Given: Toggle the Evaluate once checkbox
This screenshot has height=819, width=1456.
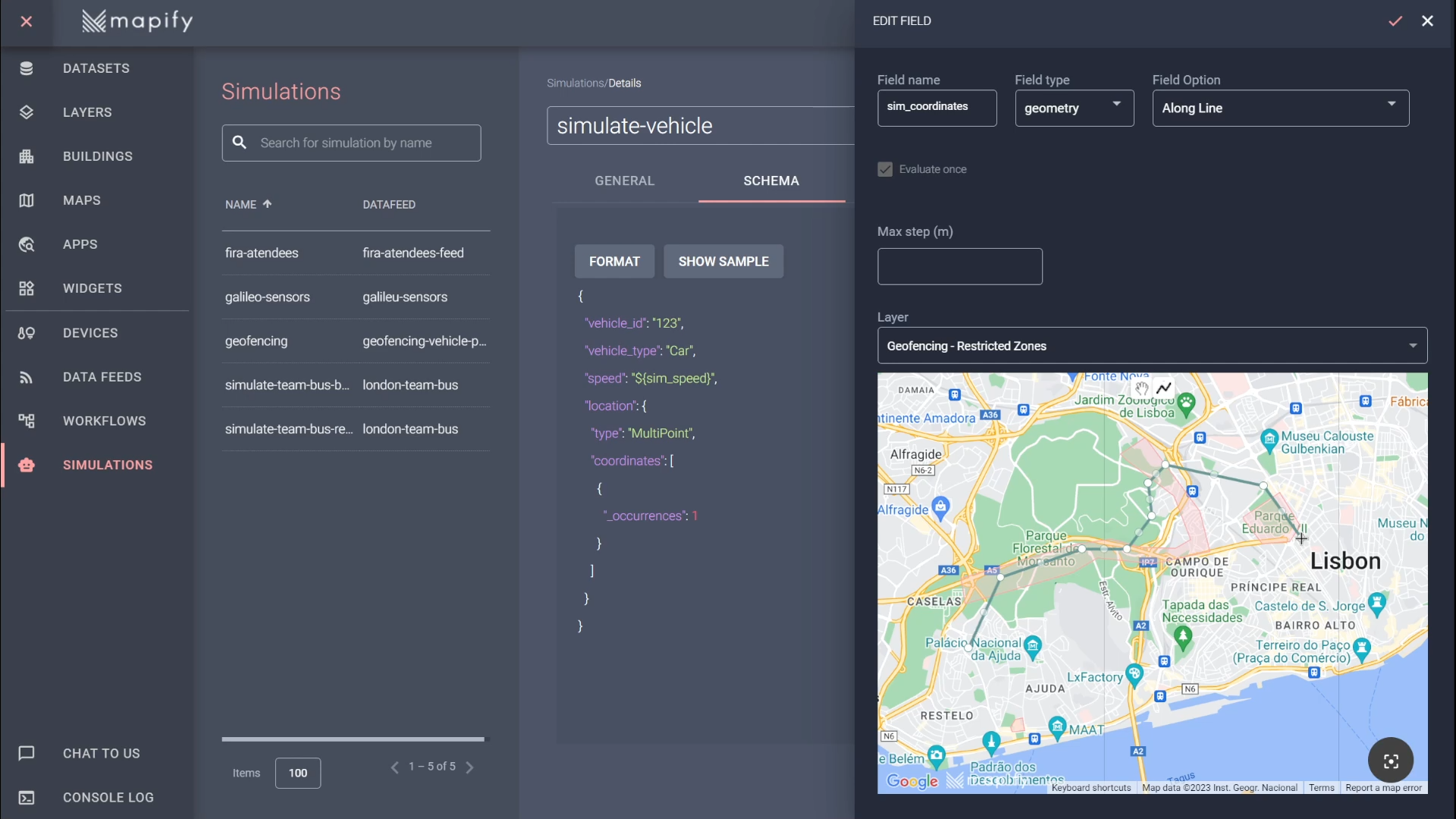Looking at the screenshot, I should [885, 169].
